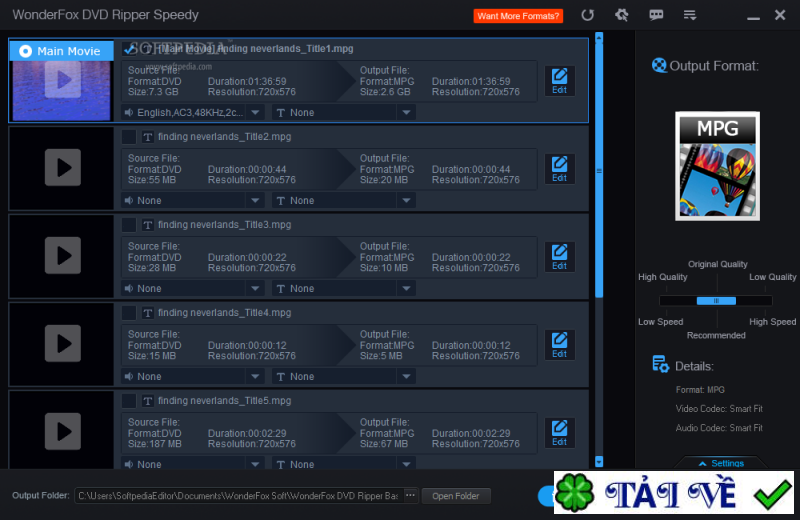The image size is (800, 520).
Task: Edit the Title1 main movie entry
Action: tap(560, 81)
